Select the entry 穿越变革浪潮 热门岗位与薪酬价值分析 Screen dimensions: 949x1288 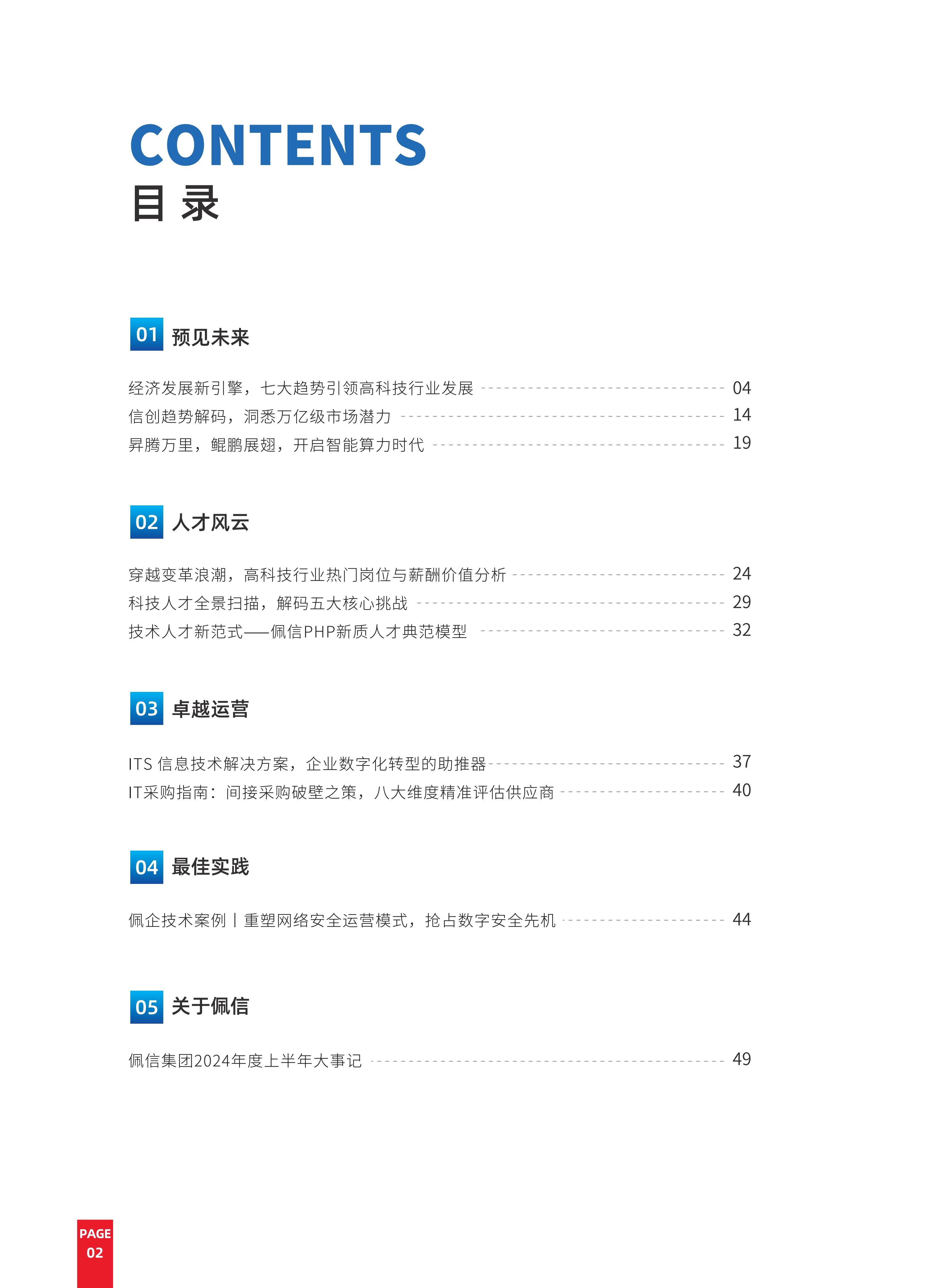pos(439,575)
